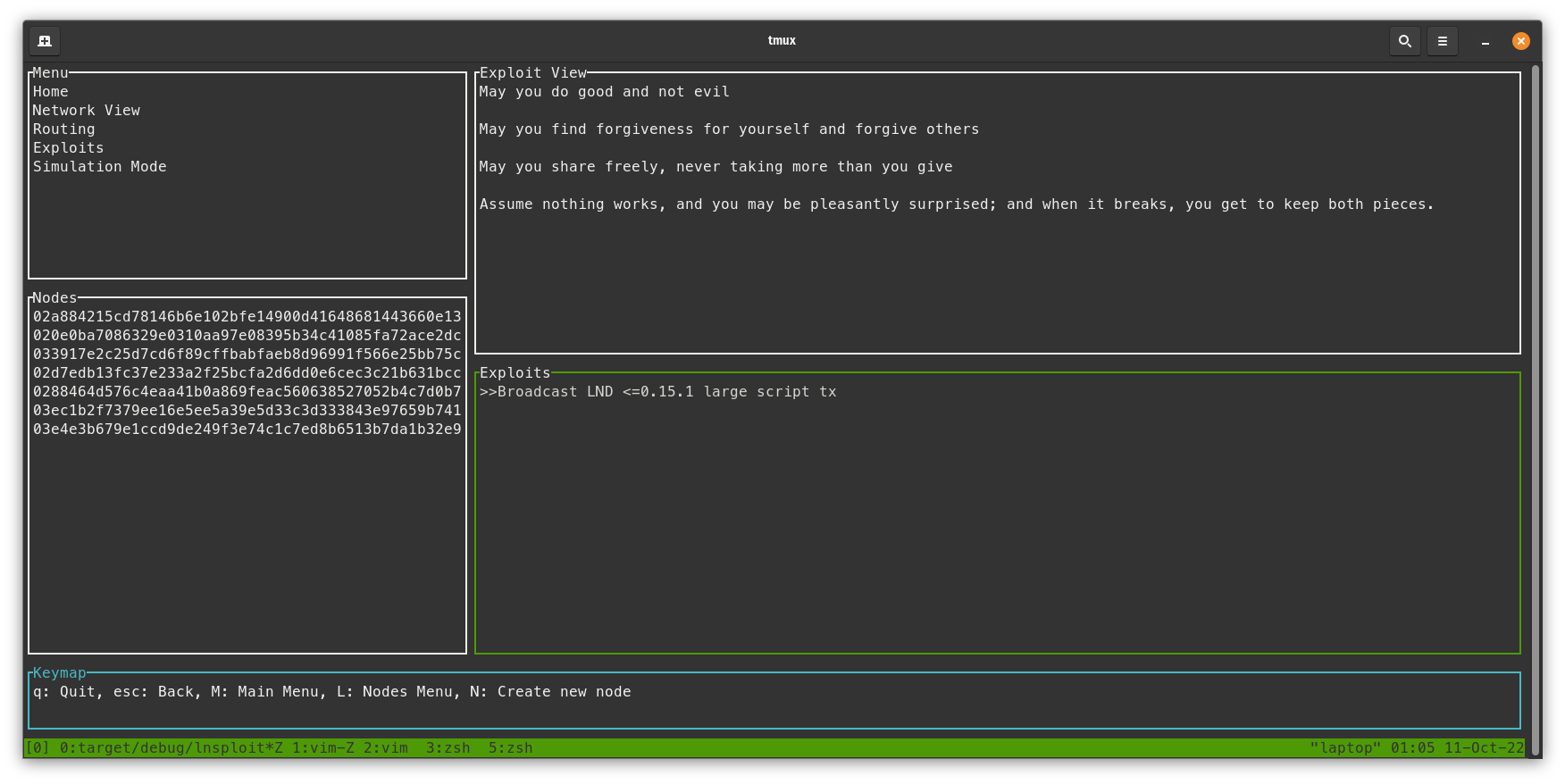The width and height of the screenshot is (1565, 784).
Task: Select node starting 03e4e3b679e1ccd9
Action: coord(247,430)
